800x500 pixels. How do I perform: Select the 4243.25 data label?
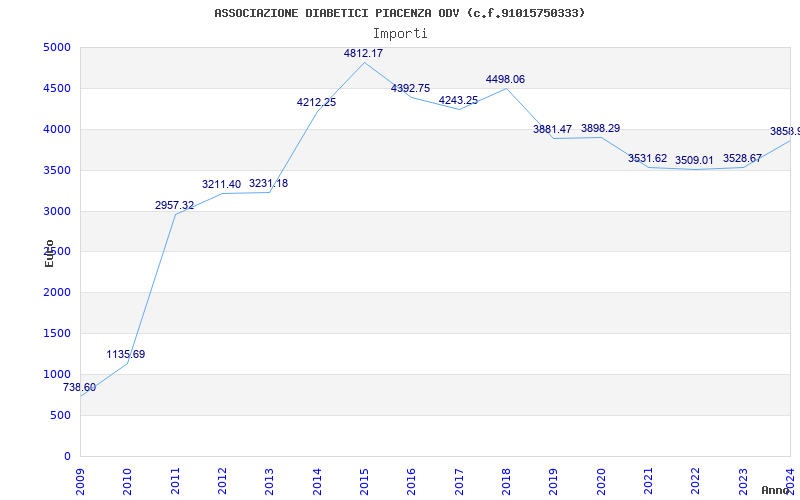tap(458, 100)
